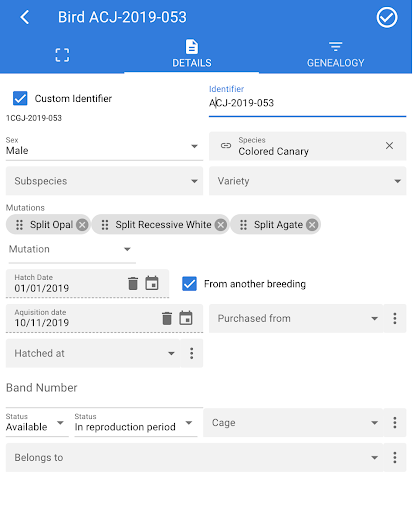Switch to the Genealogy tab
This screenshot has height=512, width=413.
coord(336,55)
